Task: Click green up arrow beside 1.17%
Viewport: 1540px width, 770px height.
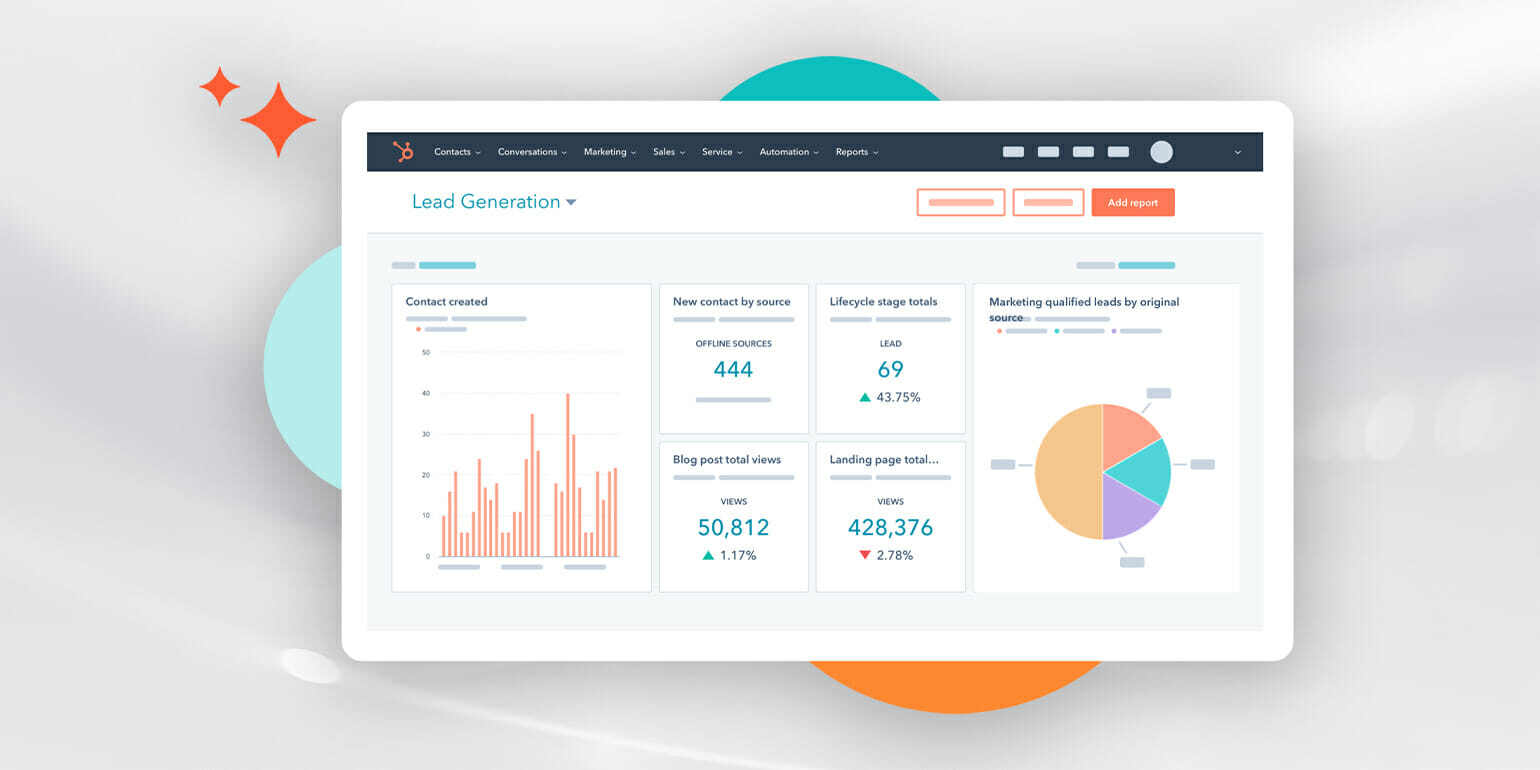Action: tap(708, 555)
